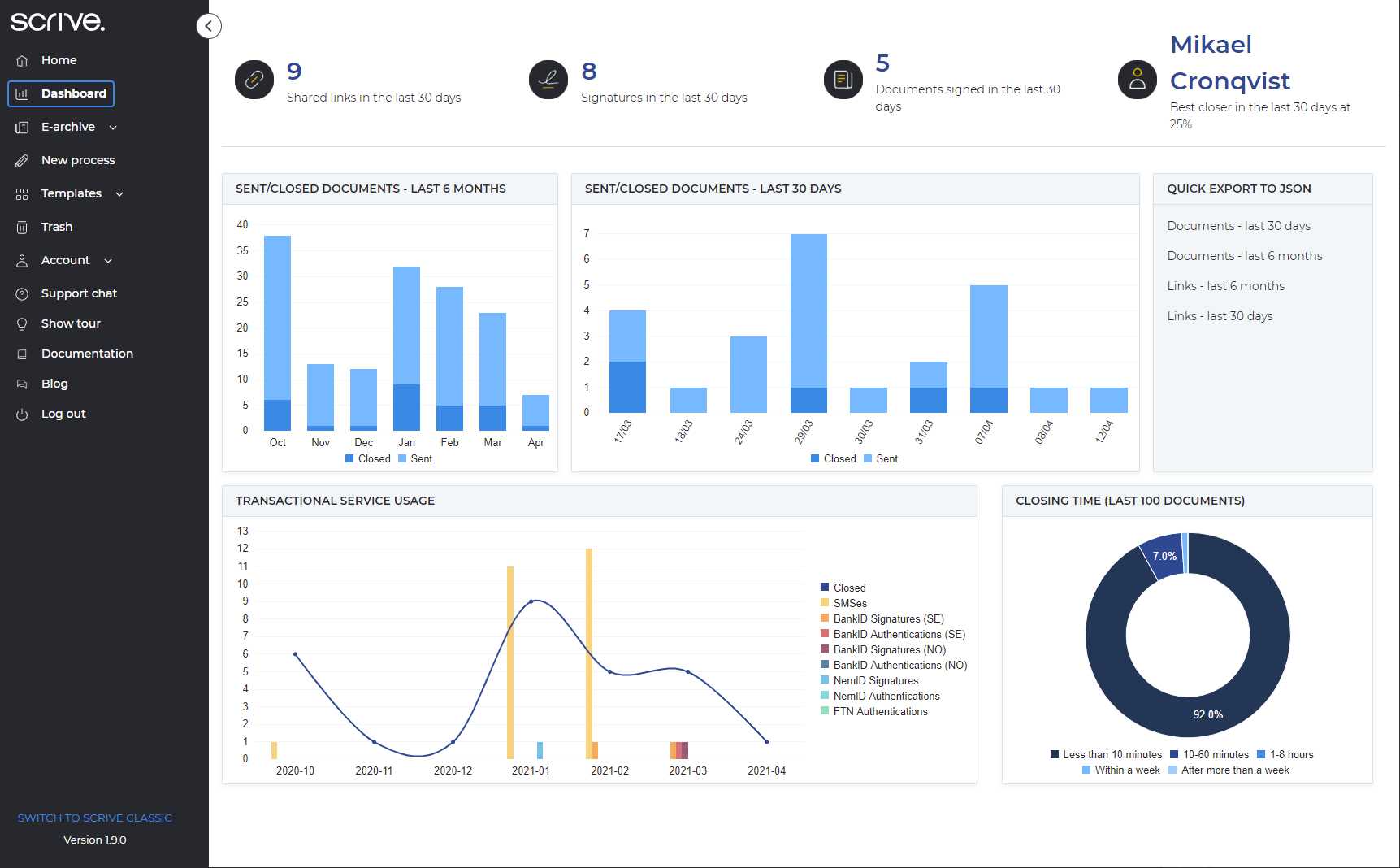
Task: Export Documents - last 6 months to JSON
Action: (x=1245, y=256)
